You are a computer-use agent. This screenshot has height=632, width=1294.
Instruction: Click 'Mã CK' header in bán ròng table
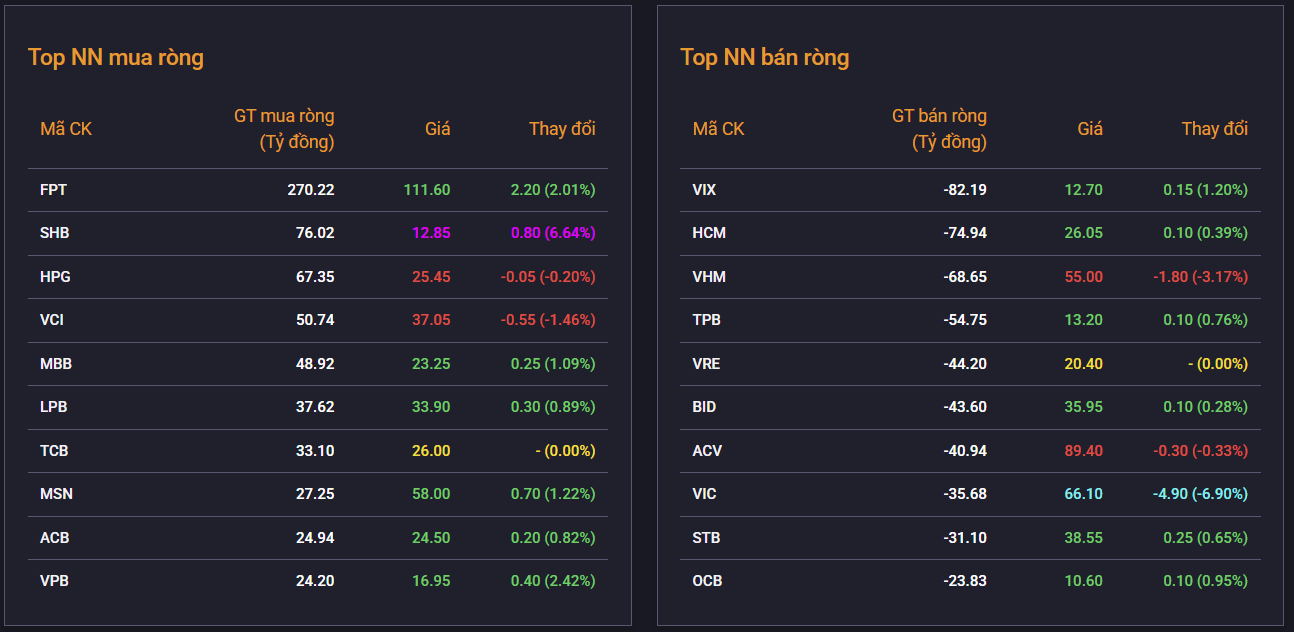pyautogui.click(x=719, y=129)
